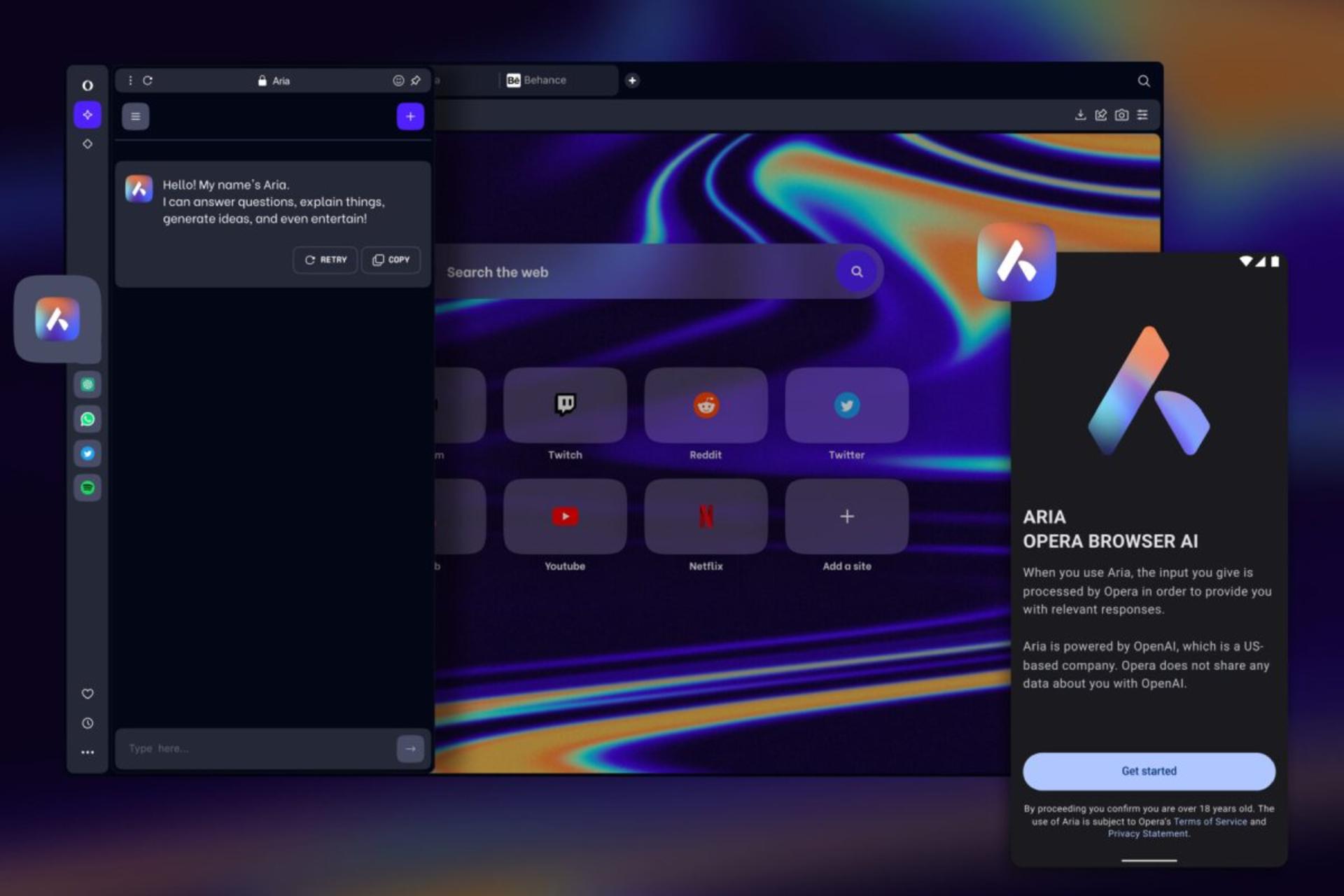This screenshot has width=1344, height=896.
Task: Open history clock icon in sidebar
Action: tap(87, 723)
